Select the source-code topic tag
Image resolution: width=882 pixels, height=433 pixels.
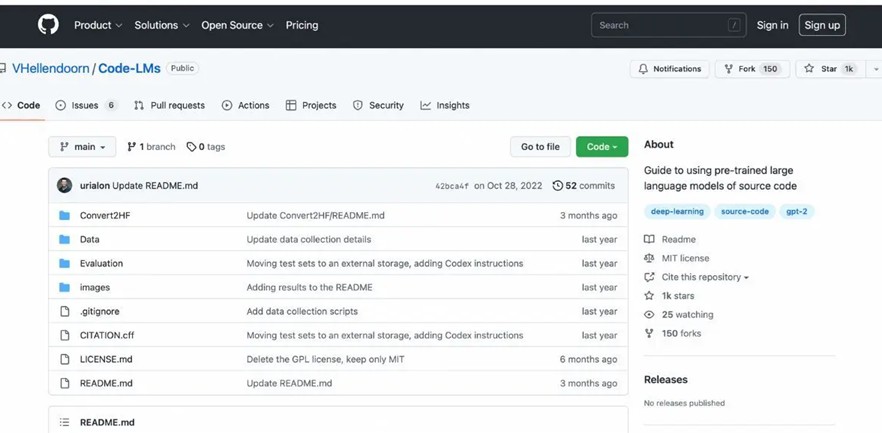coord(745,211)
